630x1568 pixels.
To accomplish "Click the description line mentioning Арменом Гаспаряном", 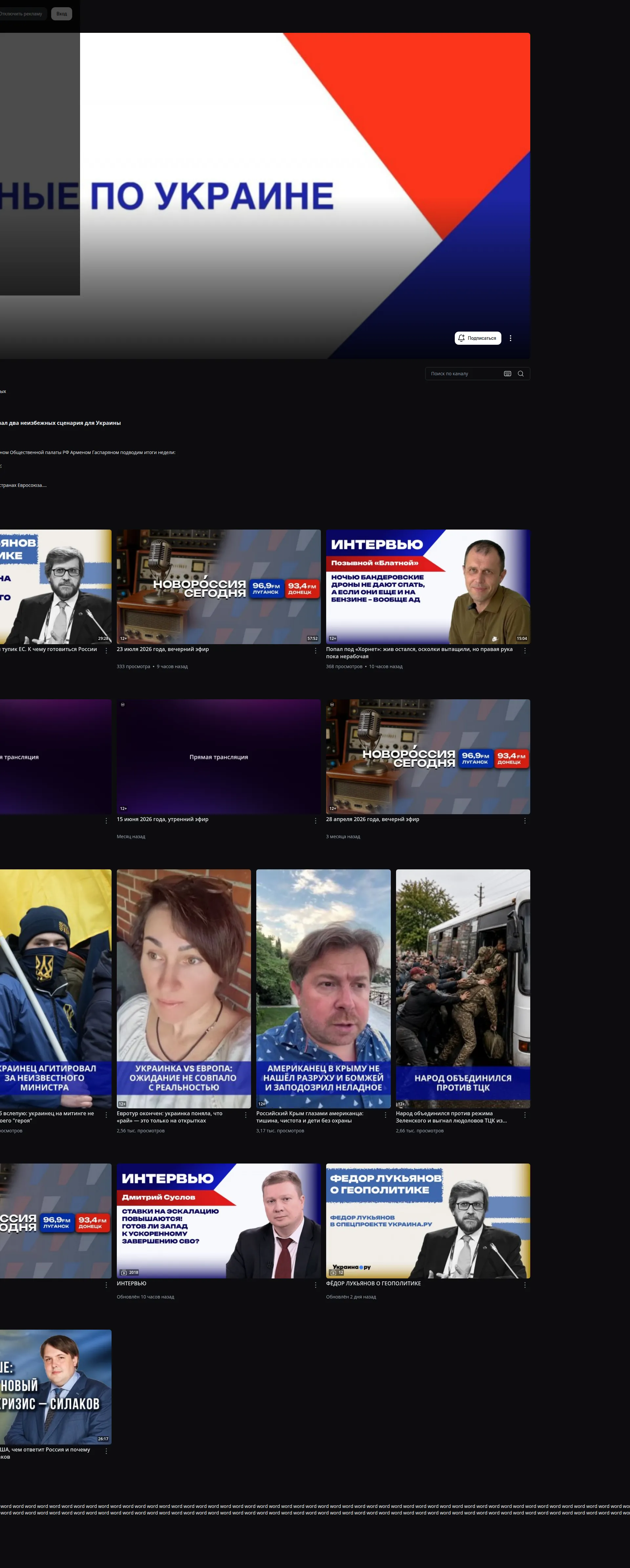I will (88, 452).
